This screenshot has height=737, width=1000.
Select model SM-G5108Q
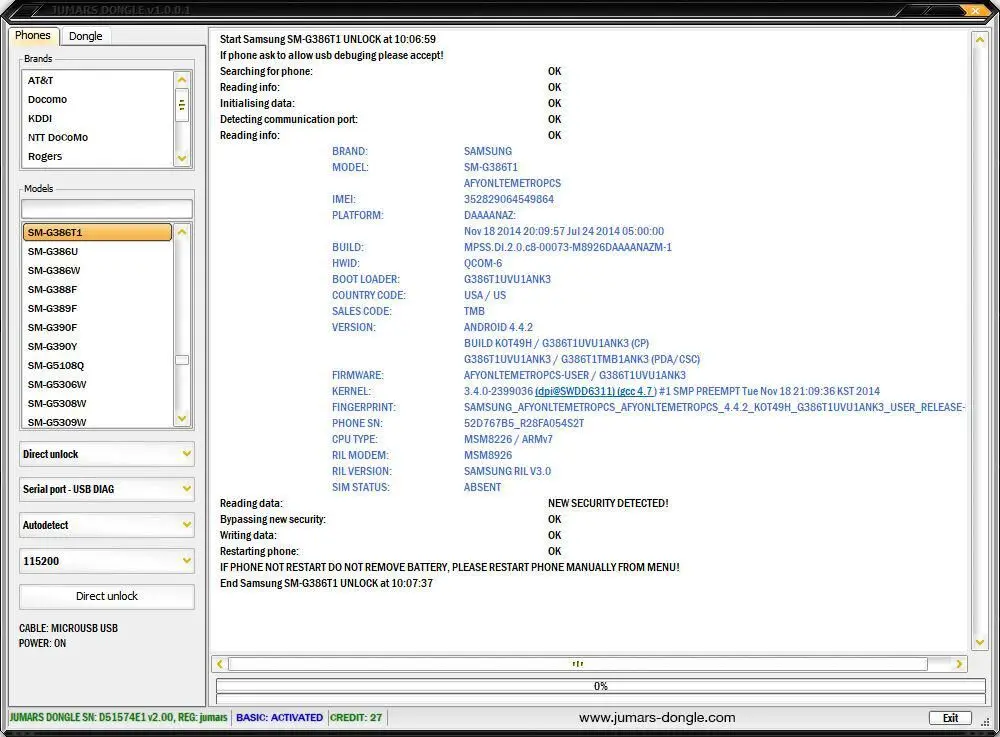(x=97, y=366)
